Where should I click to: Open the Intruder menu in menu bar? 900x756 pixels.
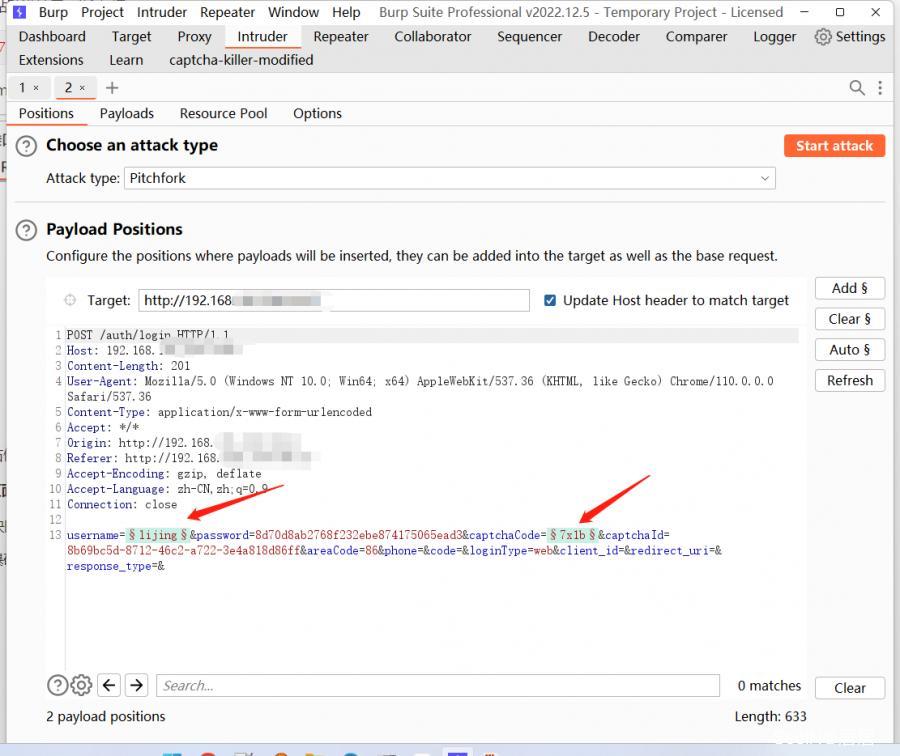pos(162,12)
